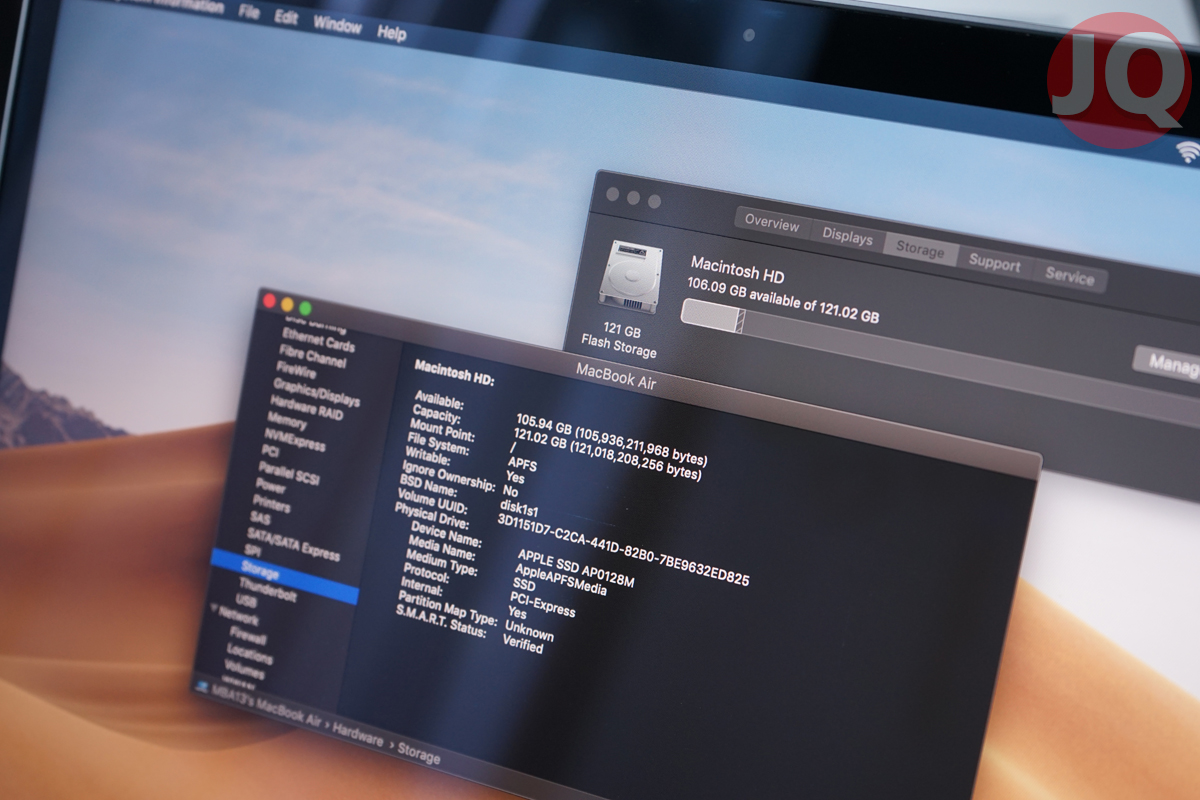Viewport: 1200px width, 800px height.
Task: Select Ethernet Cards in the sidebar
Action: 319,339
